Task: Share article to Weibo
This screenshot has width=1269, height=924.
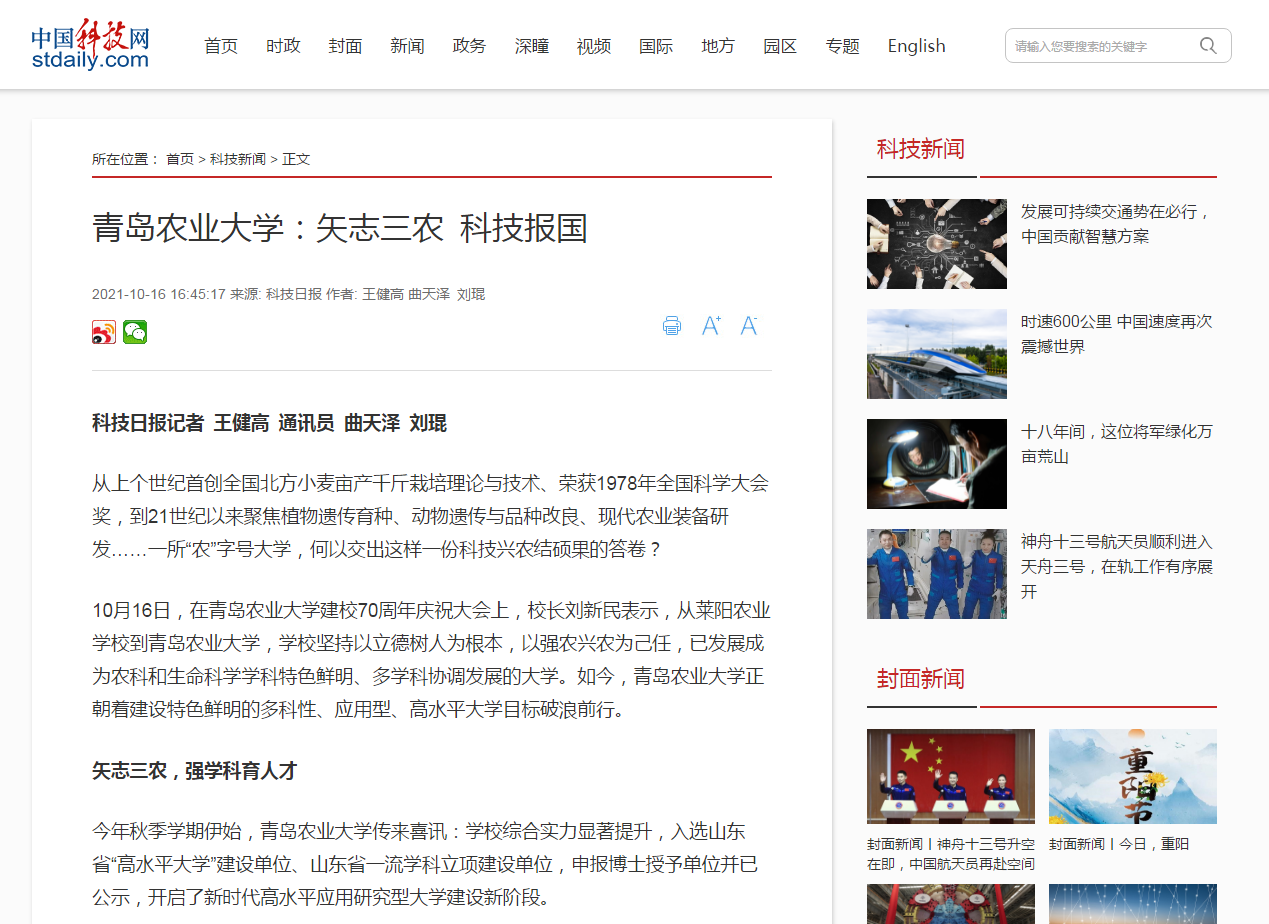Action: click(x=104, y=332)
